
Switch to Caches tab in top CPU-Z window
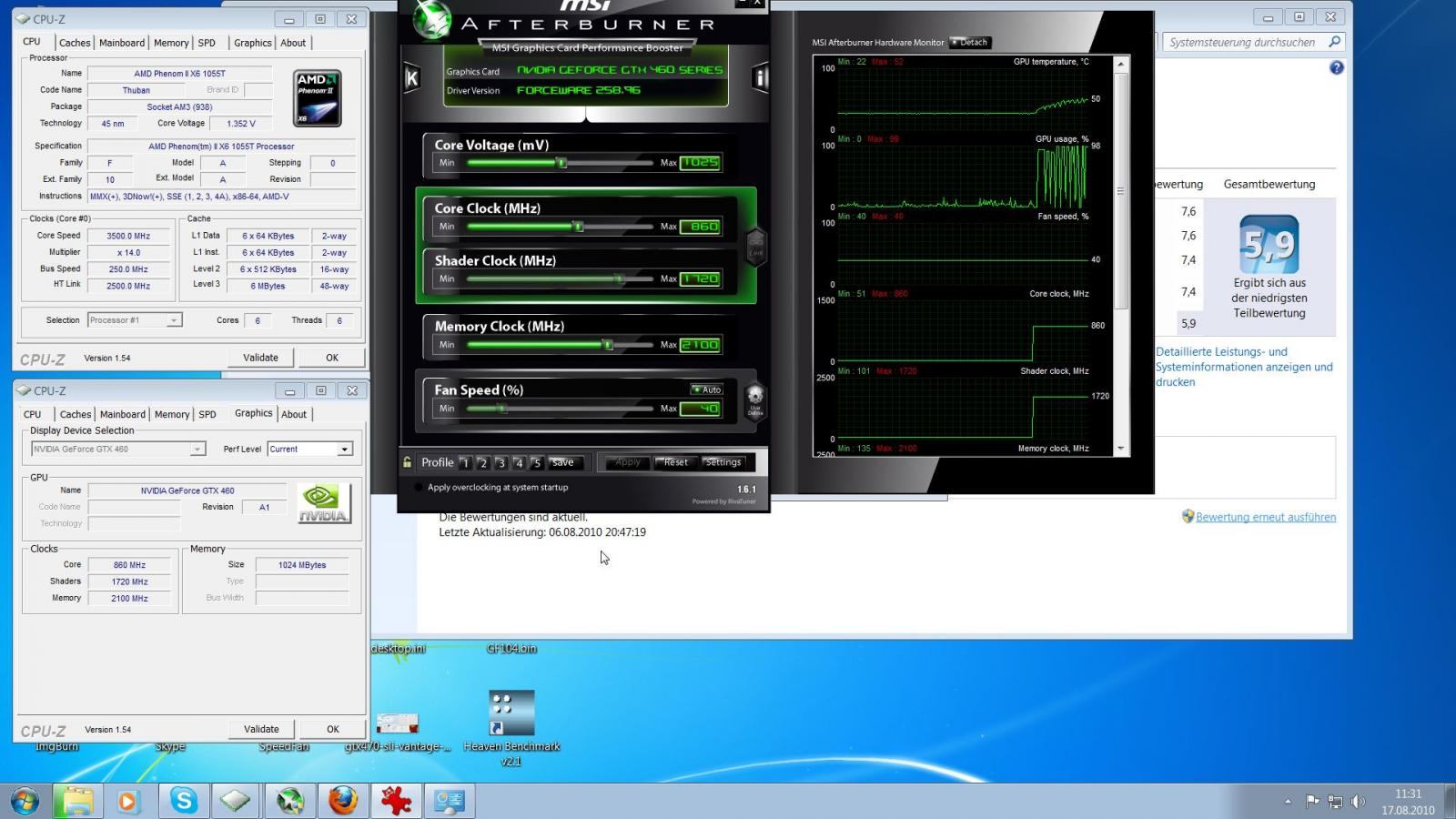pyautogui.click(x=75, y=43)
